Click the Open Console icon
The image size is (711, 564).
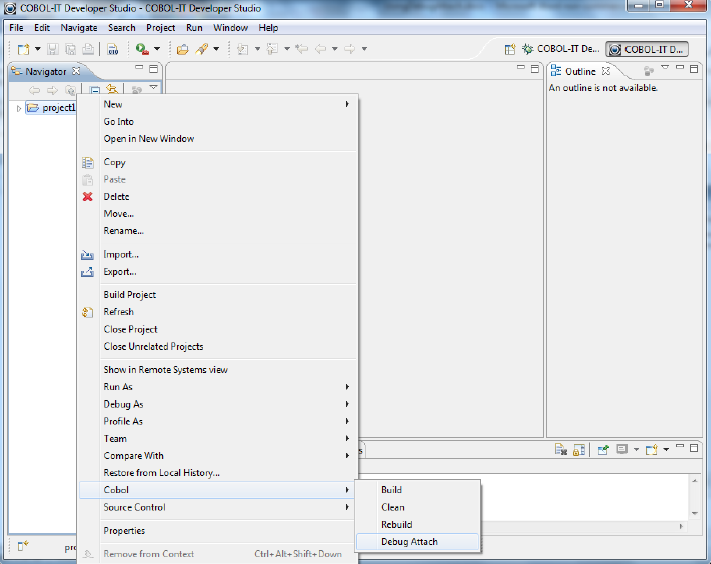pos(652,450)
